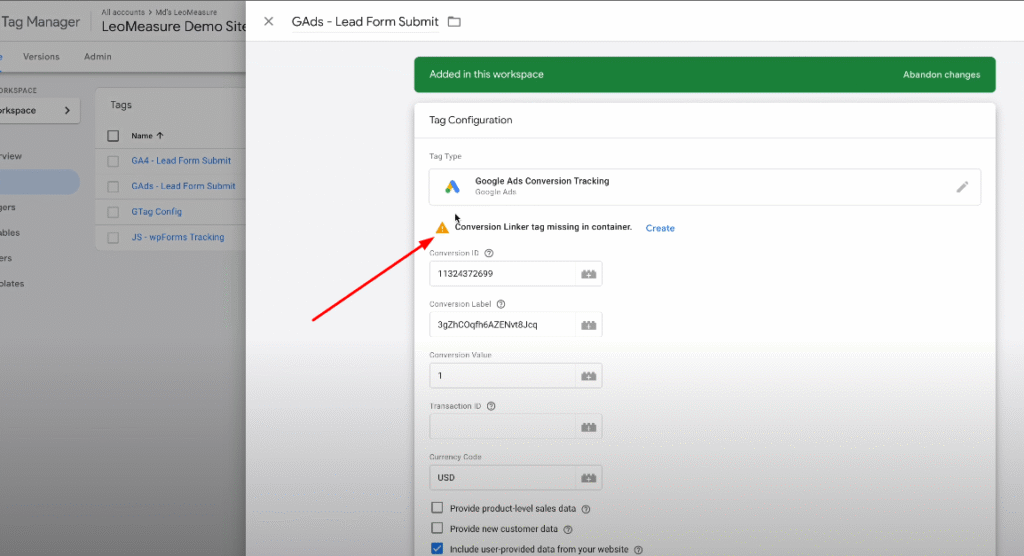
Task: Click the Conversion Label input field
Action: click(502, 325)
